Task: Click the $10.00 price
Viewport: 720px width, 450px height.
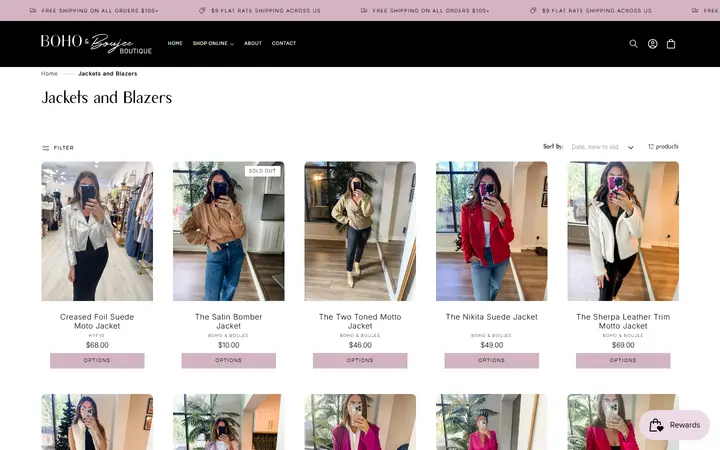Action: [x=228, y=345]
